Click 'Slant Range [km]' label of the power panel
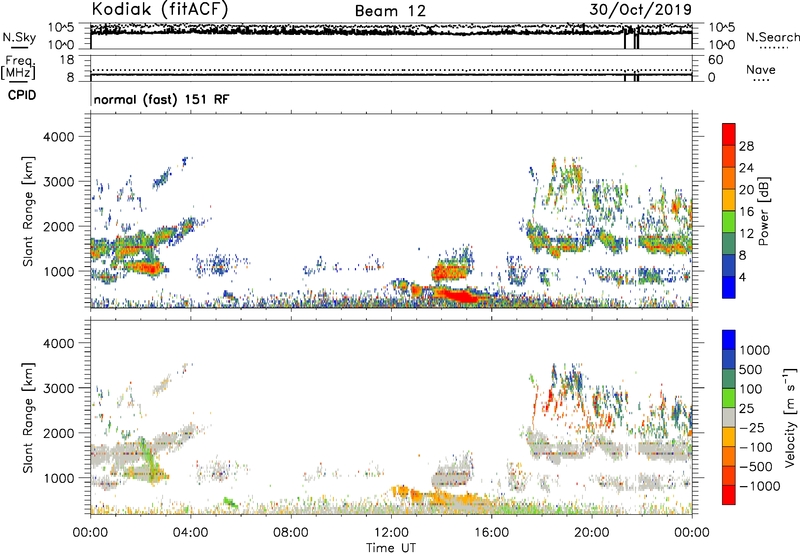800x554 pixels. pyautogui.click(x=28, y=211)
